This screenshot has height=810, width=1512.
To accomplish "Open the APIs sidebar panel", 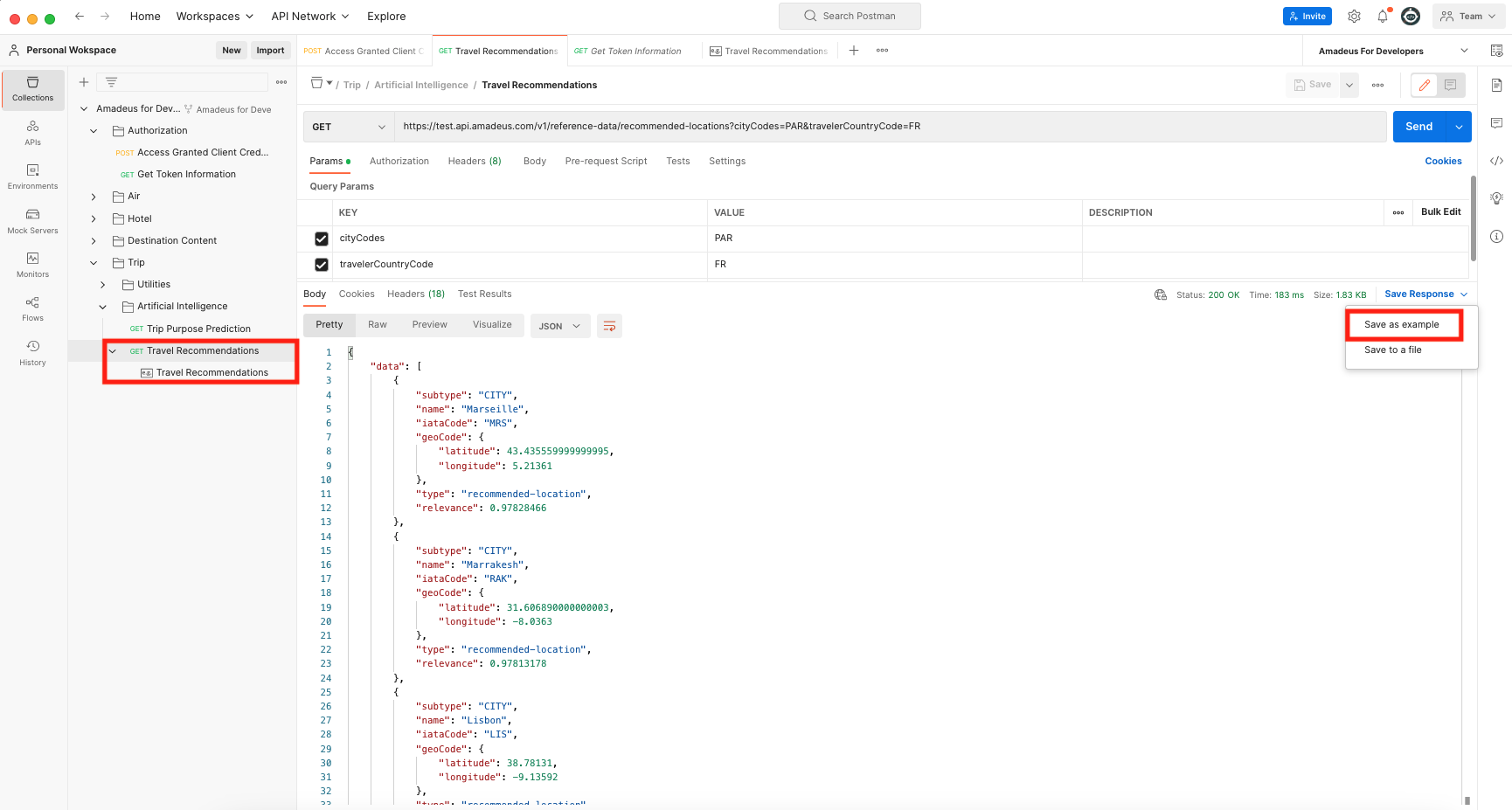I will (33, 133).
